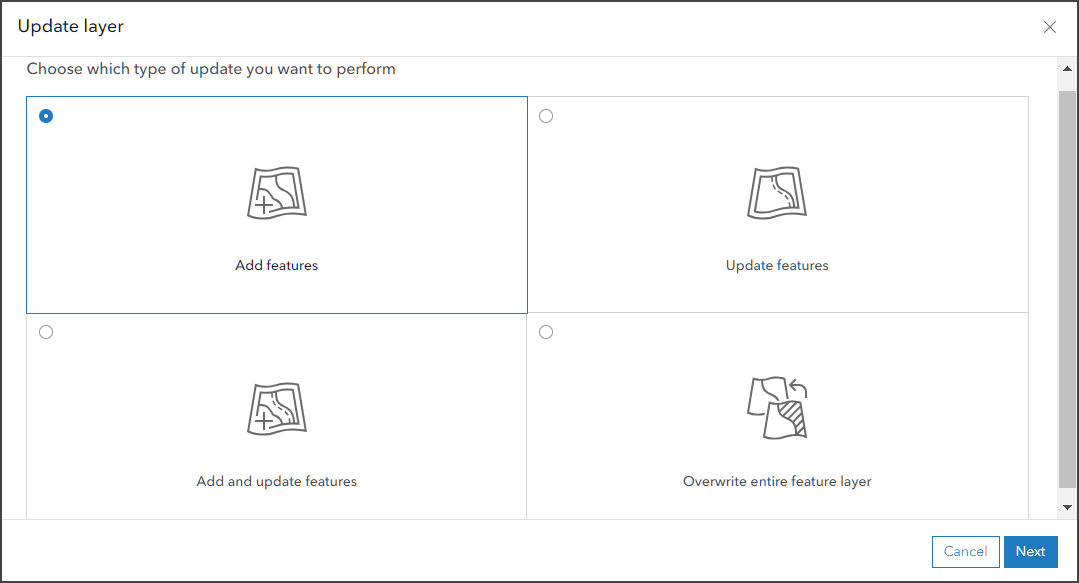
Task: Enable the Overwrite entire feature layer radio
Action: [x=546, y=332]
